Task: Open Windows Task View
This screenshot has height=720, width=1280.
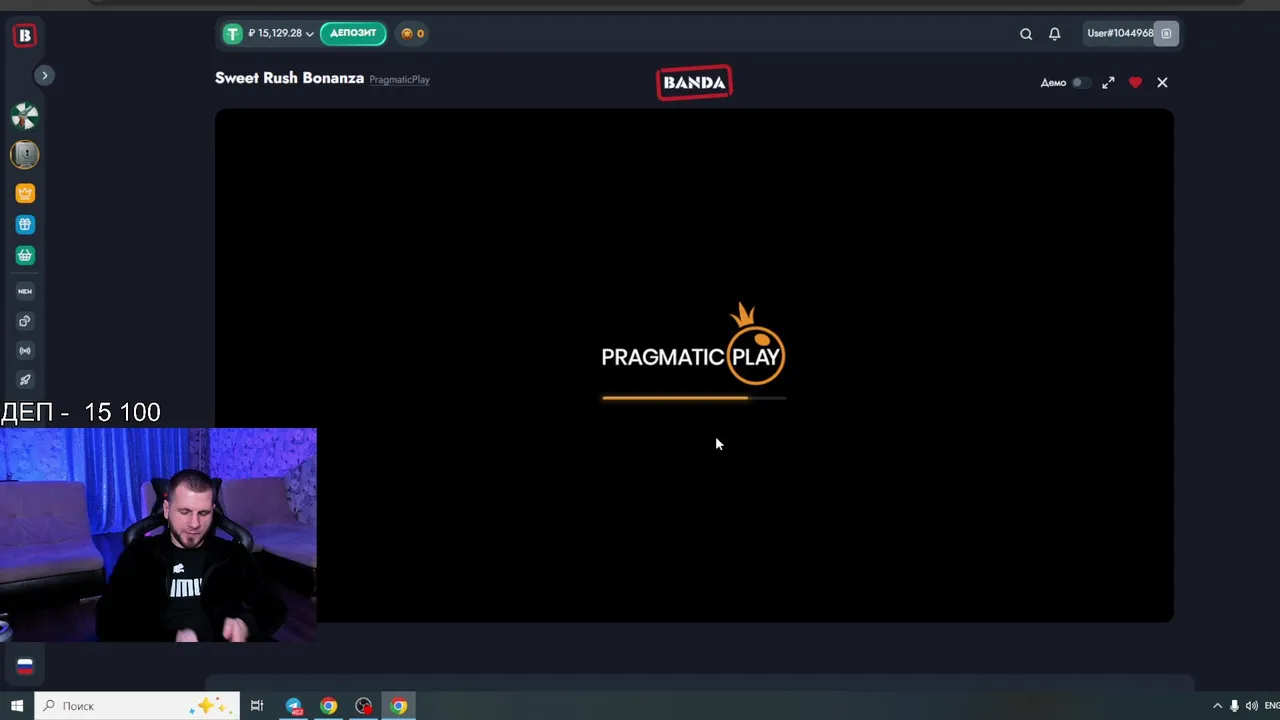Action: click(x=257, y=706)
